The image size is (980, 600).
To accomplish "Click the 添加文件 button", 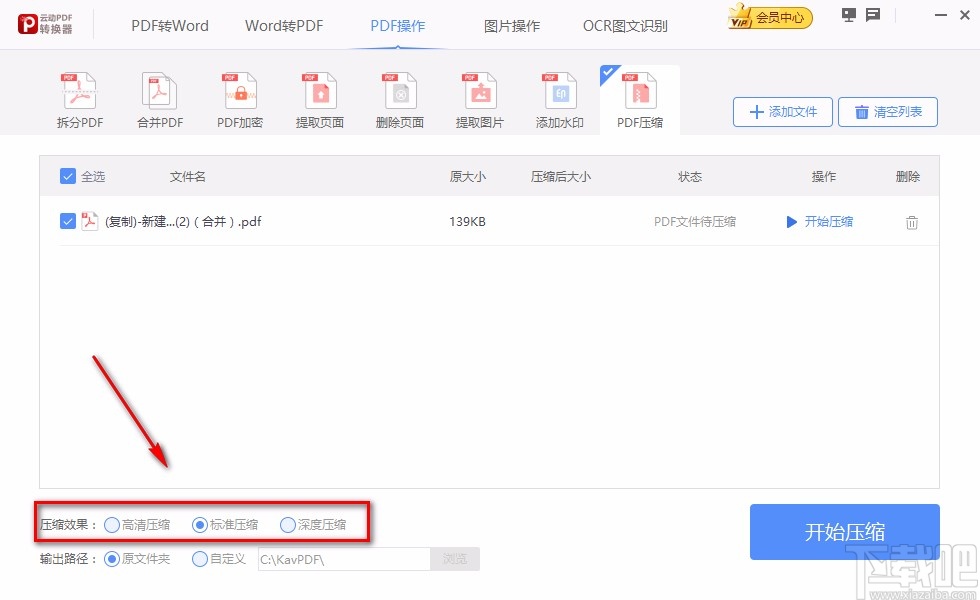I will (782, 111).
